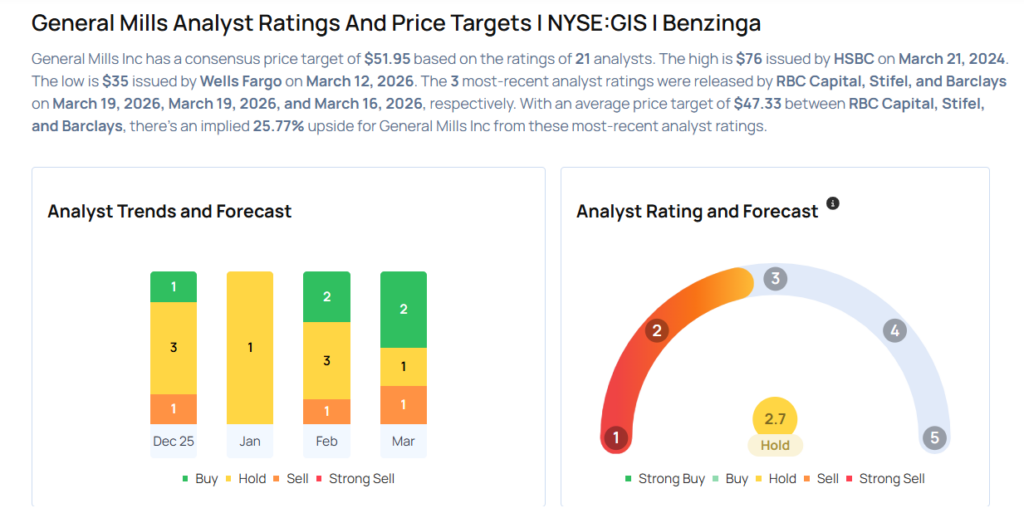Toggle Buy series in the Analyst Trends legend
Screen dimensions: 1024x508
[199, 479]
